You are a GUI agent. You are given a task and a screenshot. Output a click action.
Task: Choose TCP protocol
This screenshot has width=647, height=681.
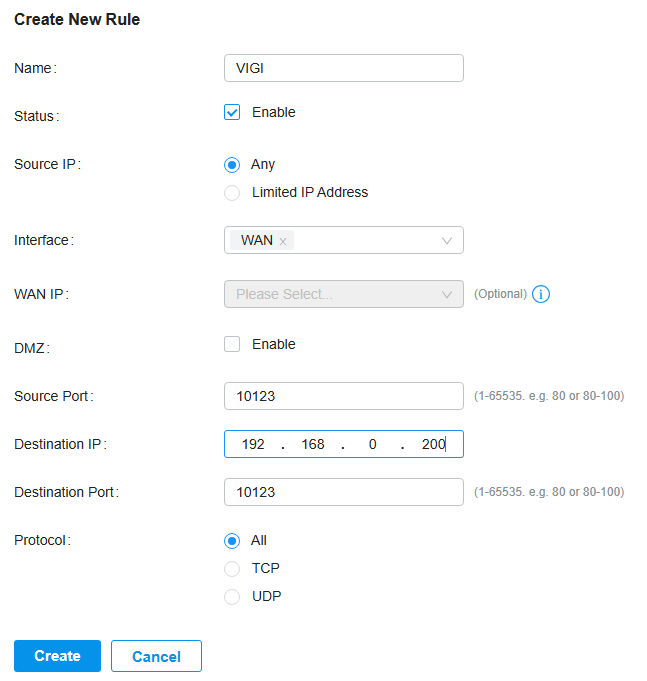(x=232, y=569)
